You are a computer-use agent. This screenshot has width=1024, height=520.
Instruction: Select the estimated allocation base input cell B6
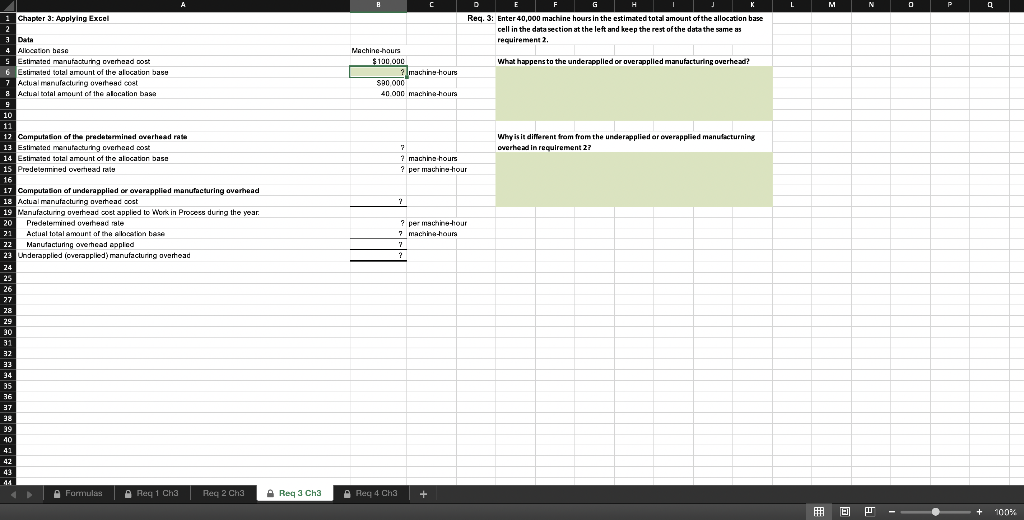(x=378, y=72)
